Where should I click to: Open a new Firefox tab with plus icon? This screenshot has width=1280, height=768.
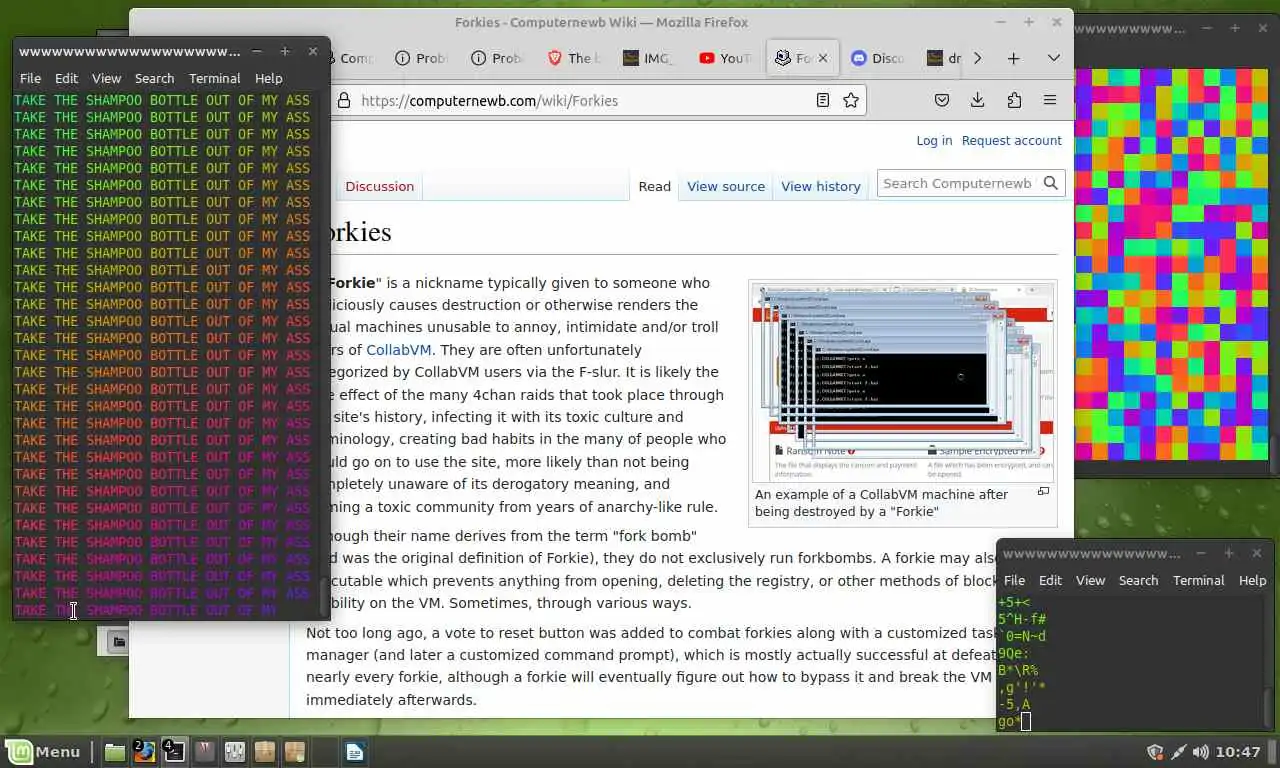point(1013,58)
